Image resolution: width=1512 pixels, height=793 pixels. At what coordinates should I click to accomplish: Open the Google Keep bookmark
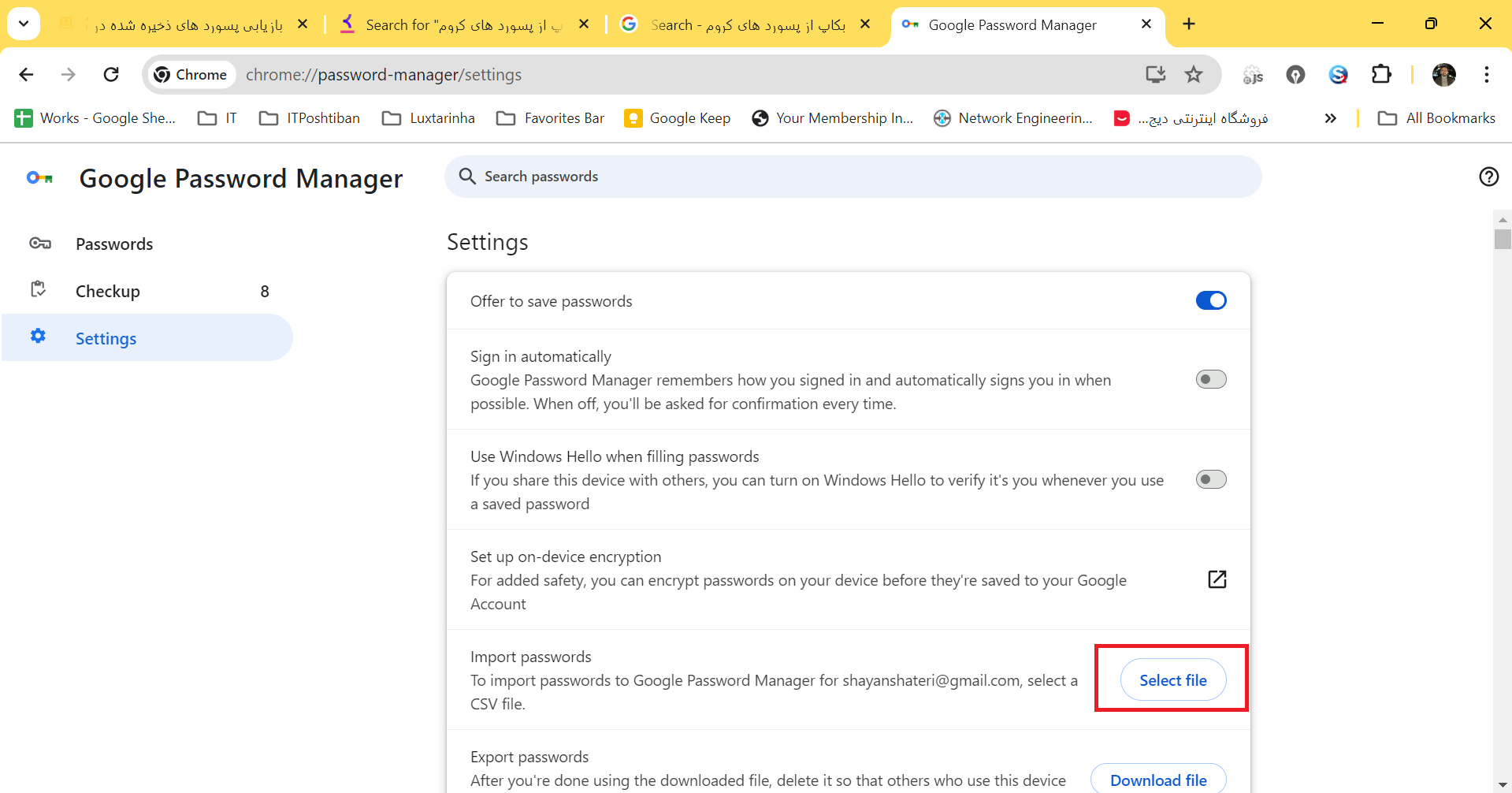tap(677, 118)
